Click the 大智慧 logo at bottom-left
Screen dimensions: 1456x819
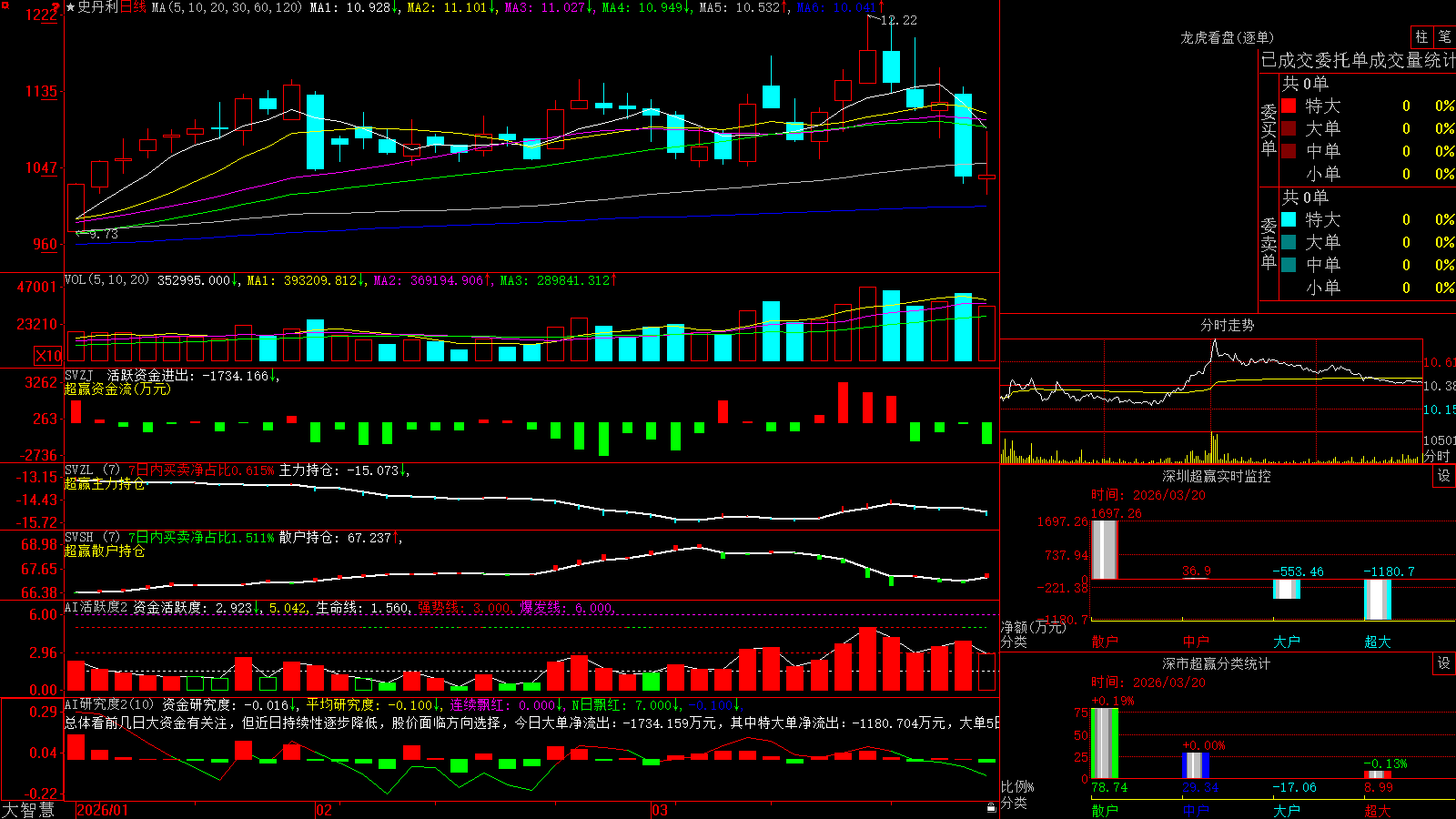tap(28, 810)
